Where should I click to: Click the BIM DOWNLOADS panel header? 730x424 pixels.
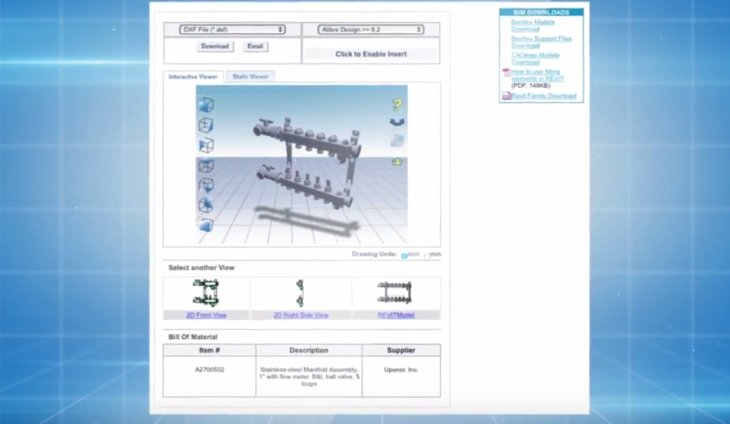(x=541, y=12)
